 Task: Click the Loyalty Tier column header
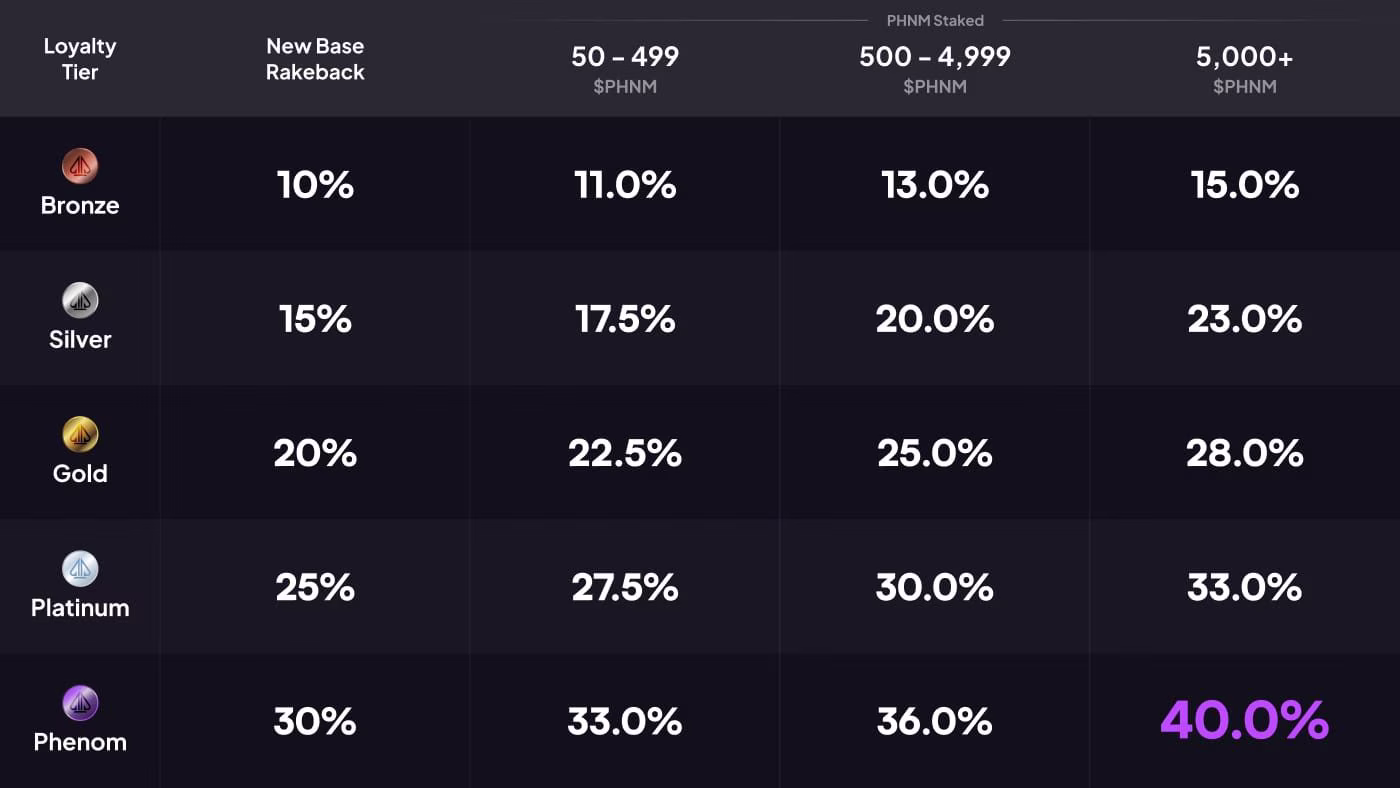[x=80, y=59]
